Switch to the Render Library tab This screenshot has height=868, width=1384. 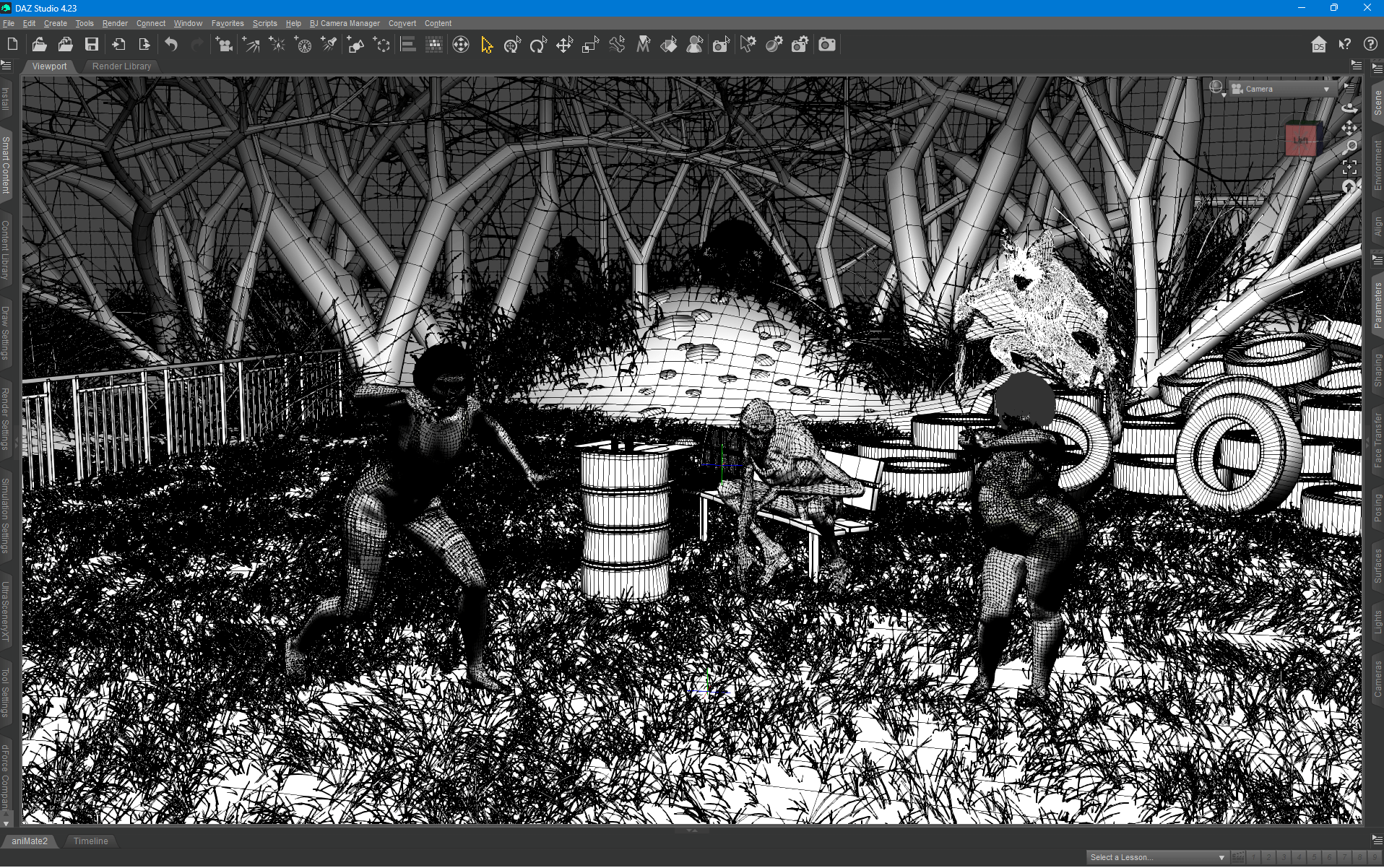[121, 66]
